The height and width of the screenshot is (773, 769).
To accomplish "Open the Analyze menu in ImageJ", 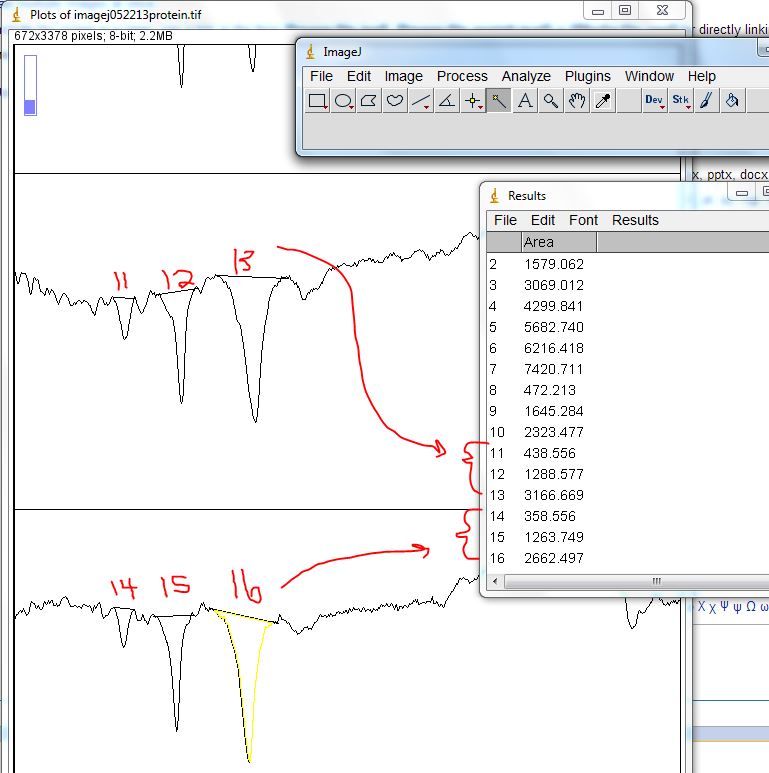I will (526, 76).
